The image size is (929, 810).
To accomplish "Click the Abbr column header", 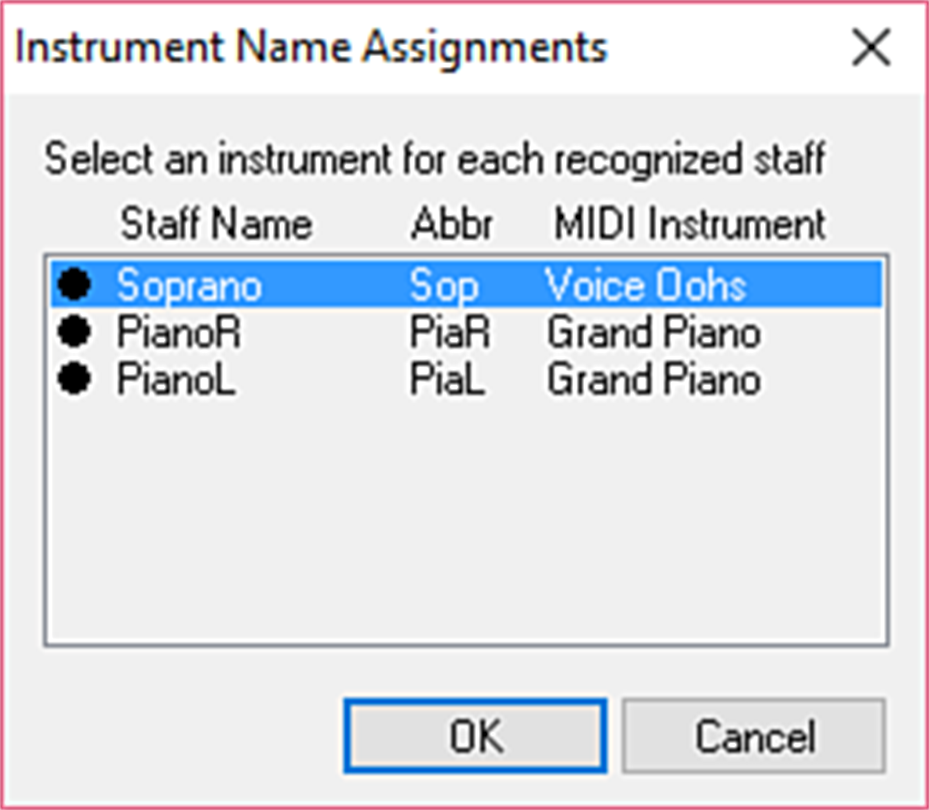I will (452, 224).
